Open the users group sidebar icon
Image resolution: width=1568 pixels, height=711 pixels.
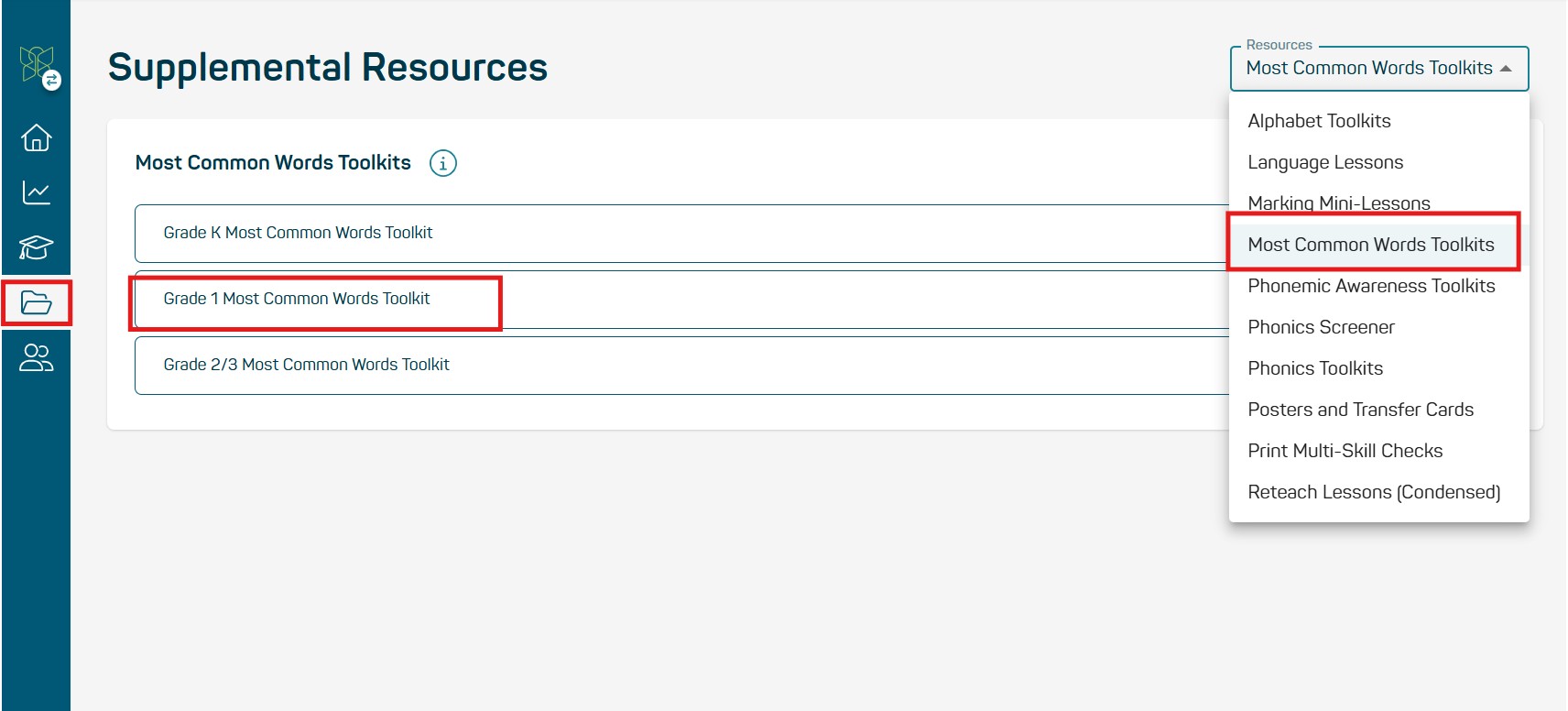37,357
